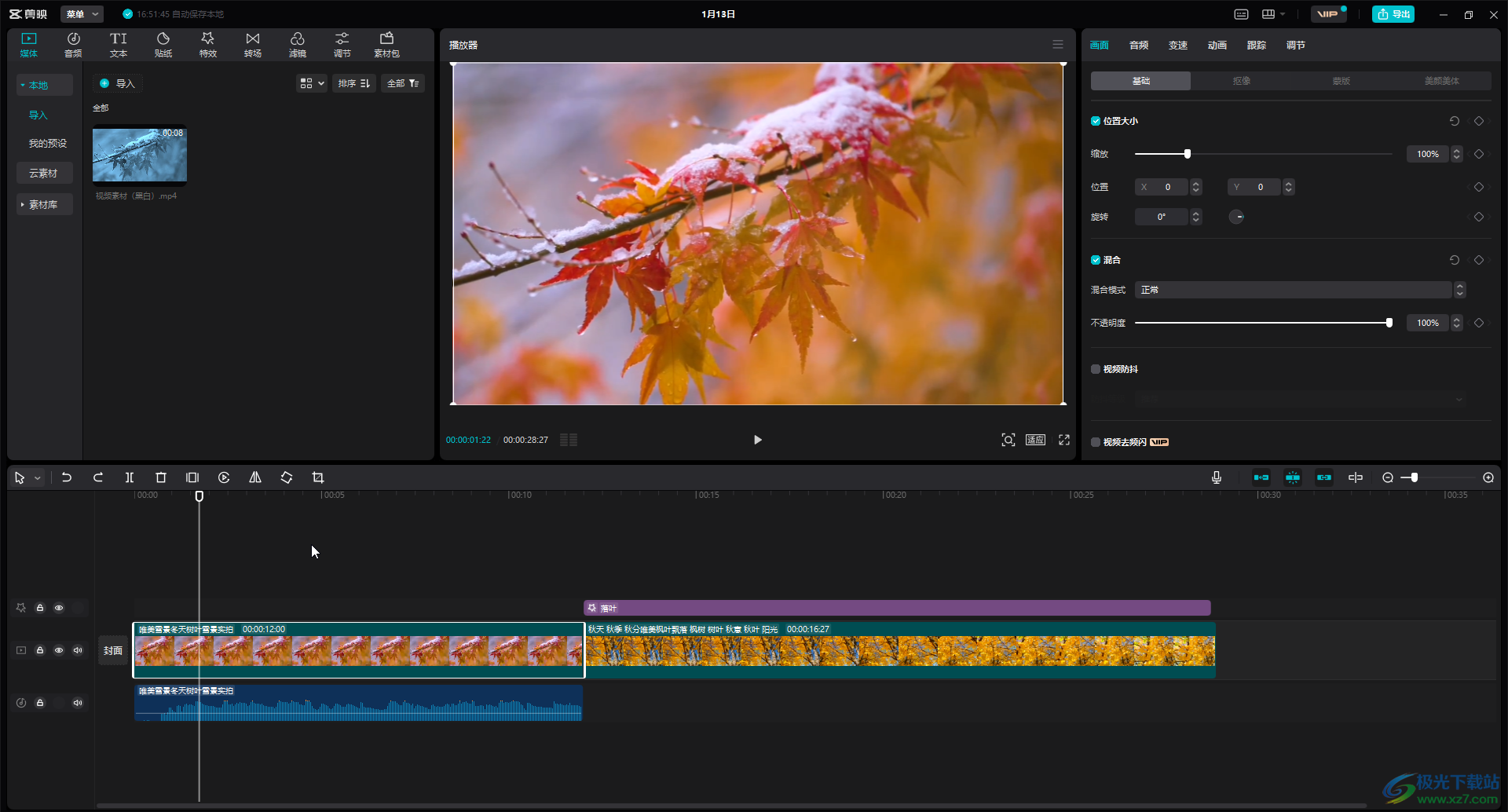Open the 菜单 menu dropdown
This screenshot has width=1508, height=812.
click(82, 14)
